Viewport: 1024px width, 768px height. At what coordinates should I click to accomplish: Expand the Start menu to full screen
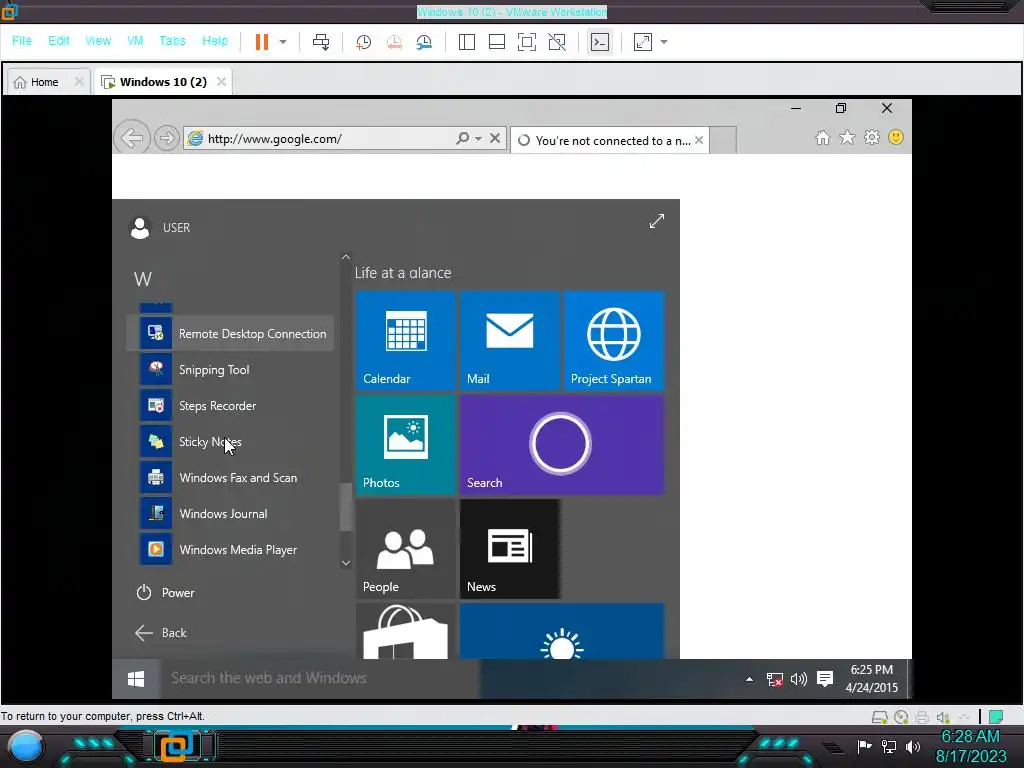click(x=656, y=221)
